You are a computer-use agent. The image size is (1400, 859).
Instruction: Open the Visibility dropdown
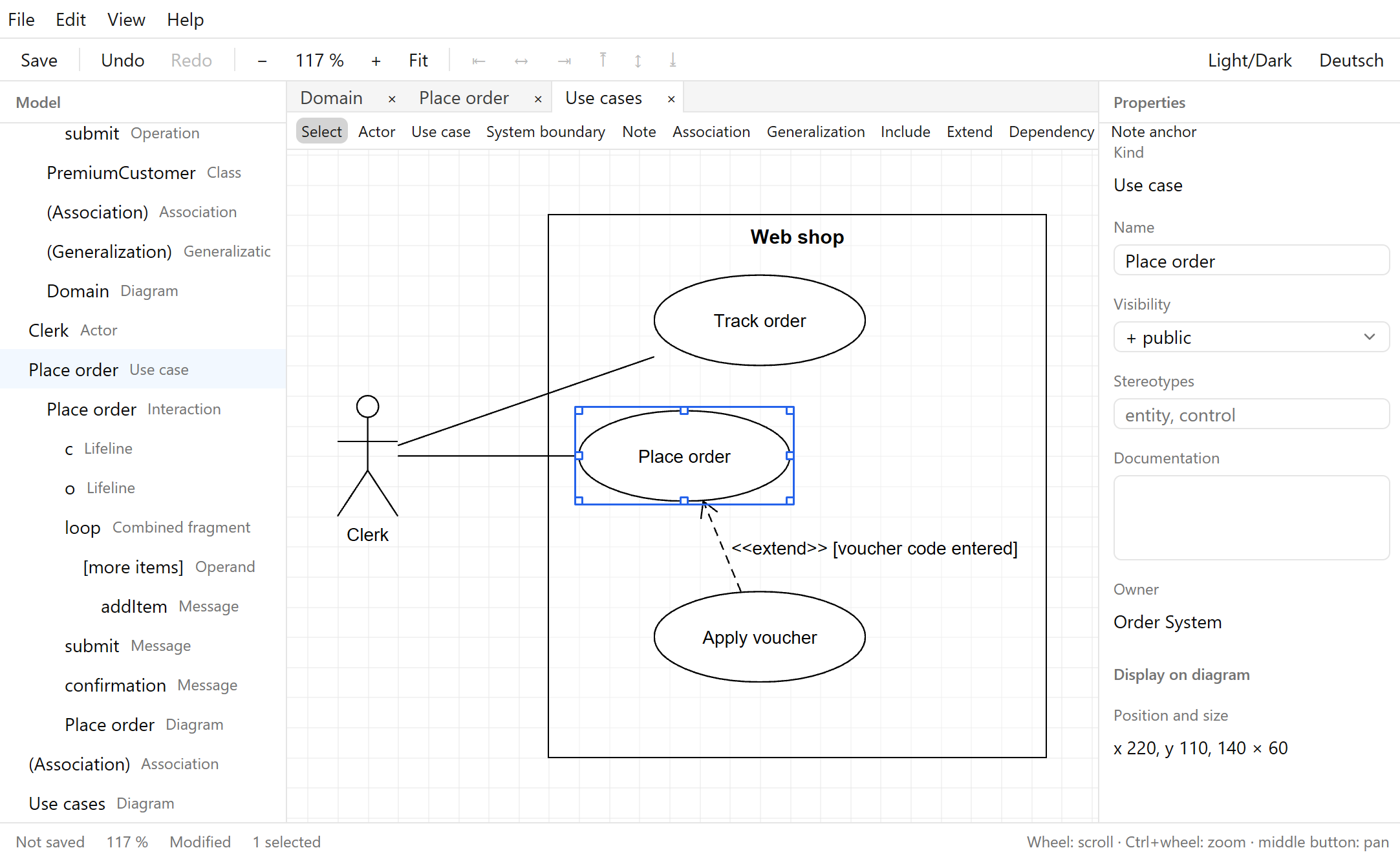[1251, 337]
